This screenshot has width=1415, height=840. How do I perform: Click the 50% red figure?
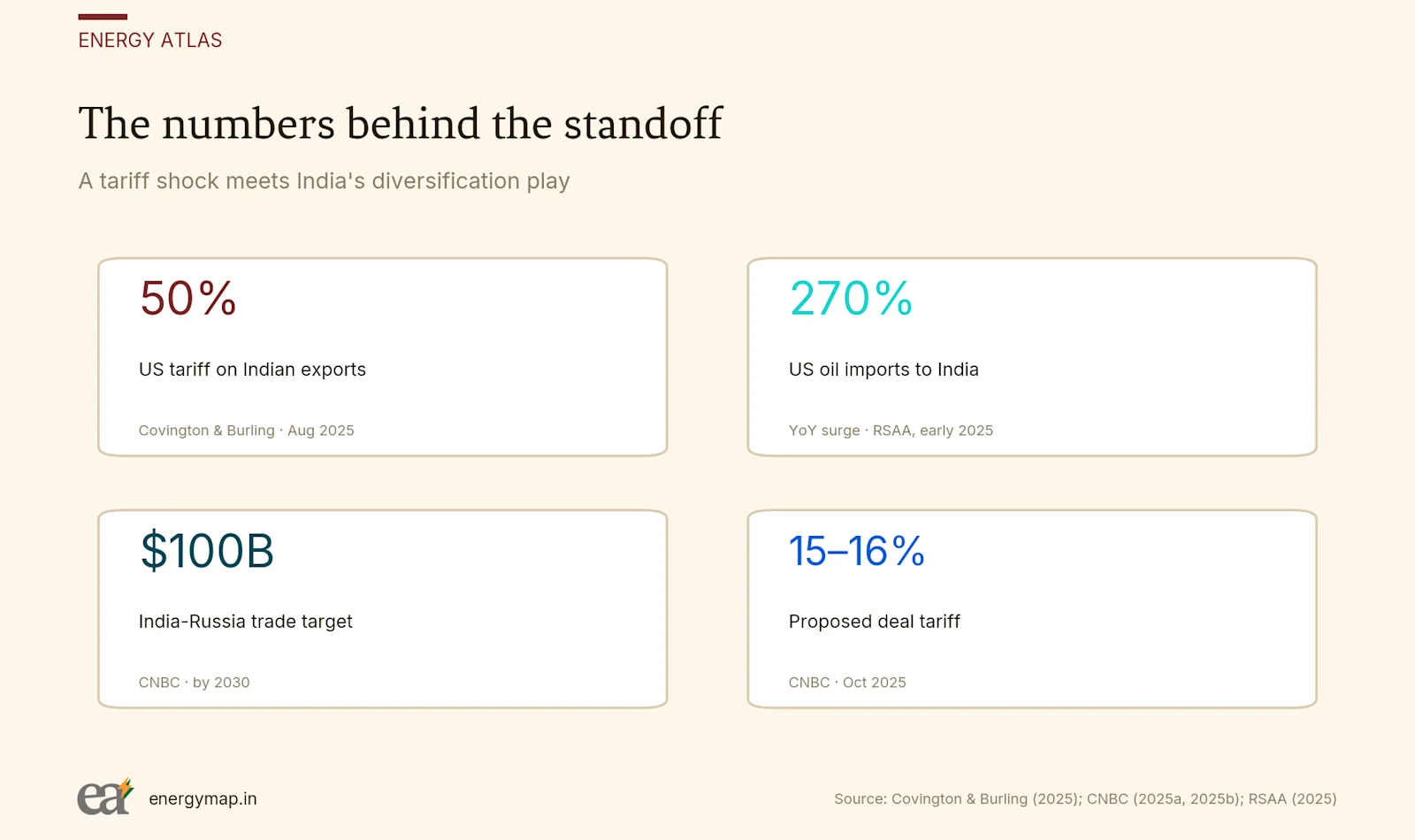[x=187, y=299]
